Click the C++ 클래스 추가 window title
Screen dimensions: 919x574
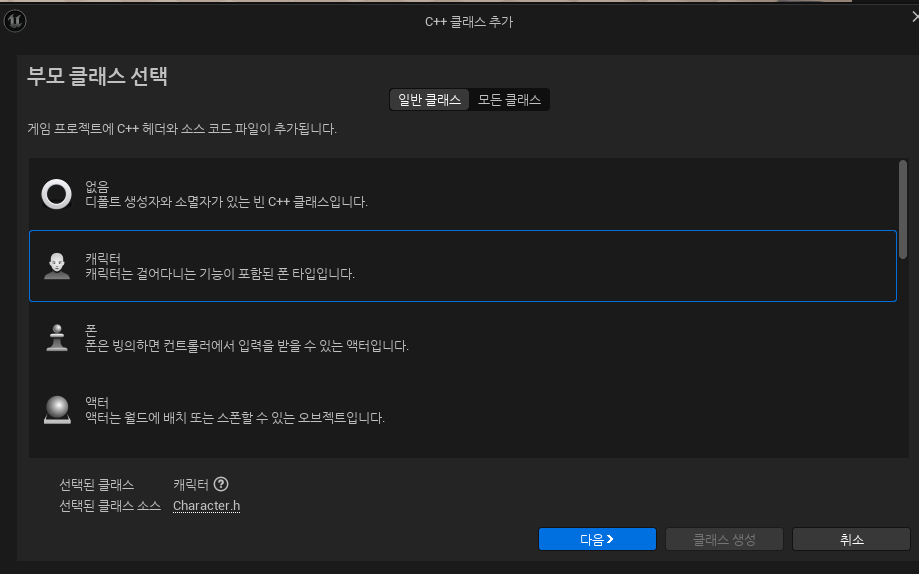tap(469, 22)
